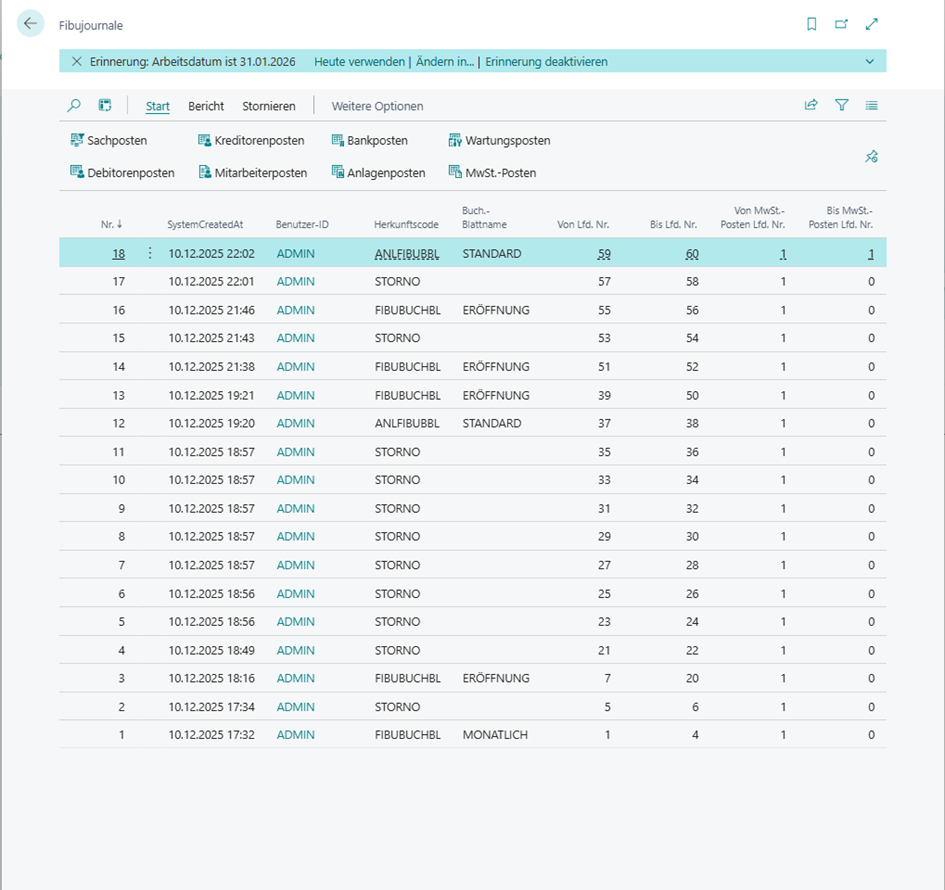
Task: Click the search magnifier icon
Action: (x=74, y=105)
